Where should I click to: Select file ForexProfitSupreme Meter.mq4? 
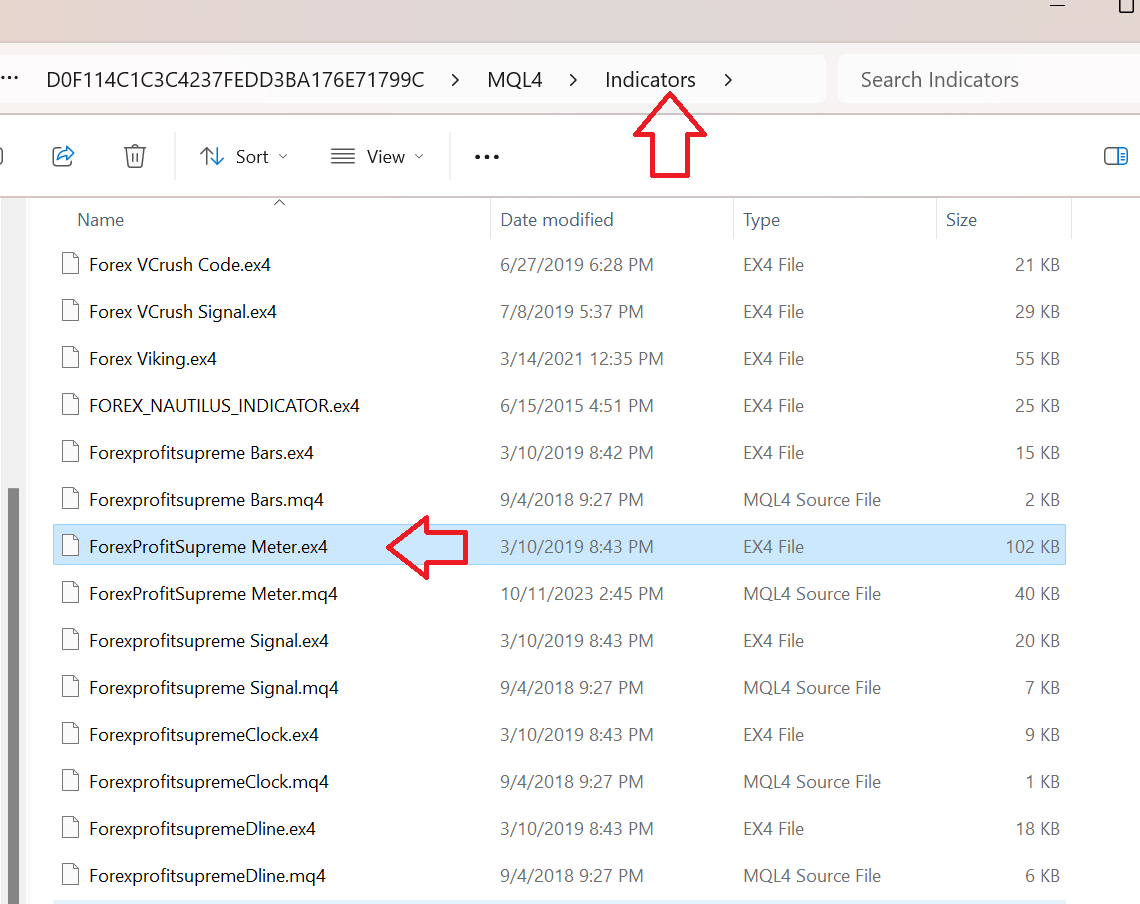(x=559, y=593)
